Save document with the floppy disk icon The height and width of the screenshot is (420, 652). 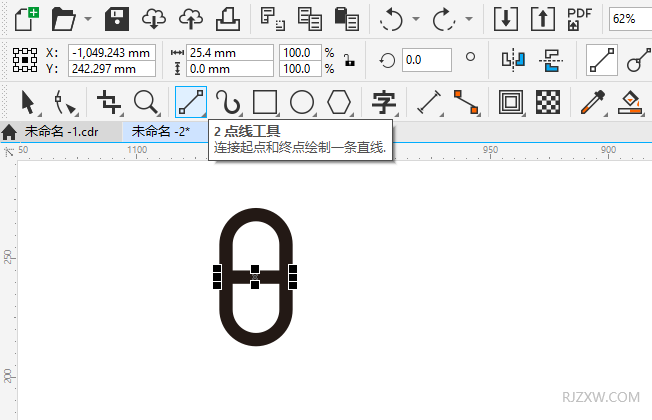point(117,19)
